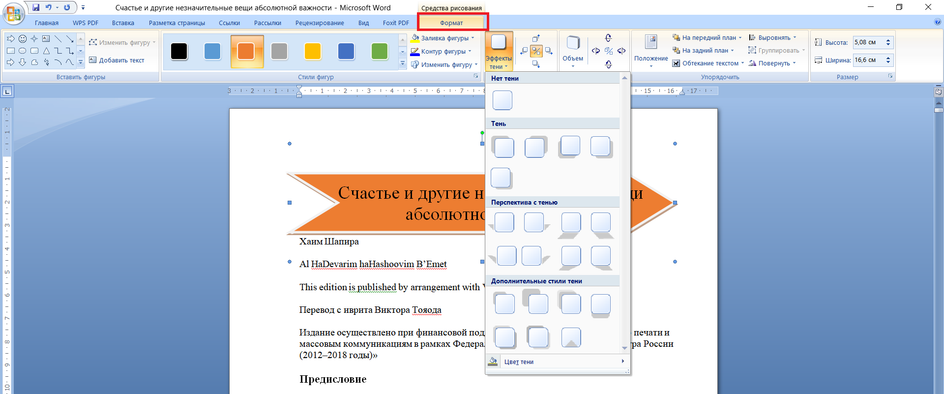The image size is (944, 394).
Task: Open Повернуть dropdown
Action: pos(772,63)
